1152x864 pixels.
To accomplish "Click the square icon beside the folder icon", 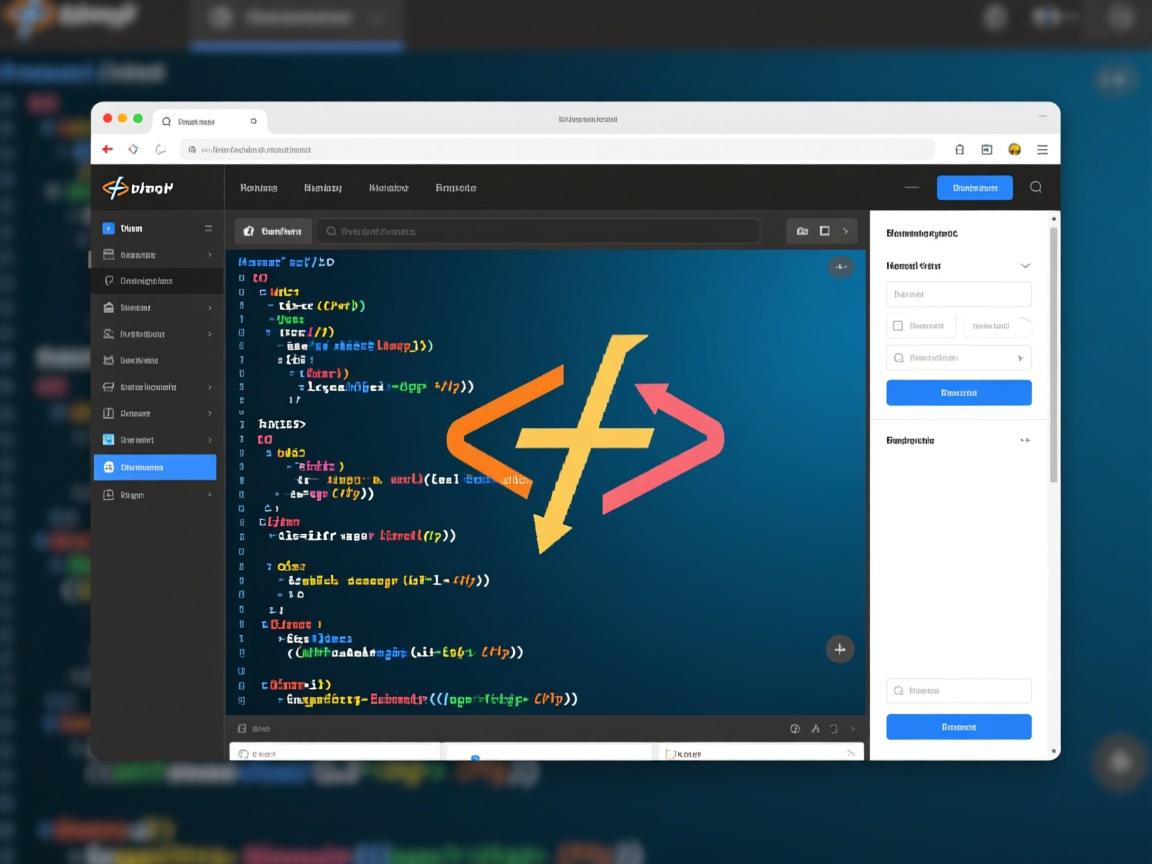I will [825, 231].
